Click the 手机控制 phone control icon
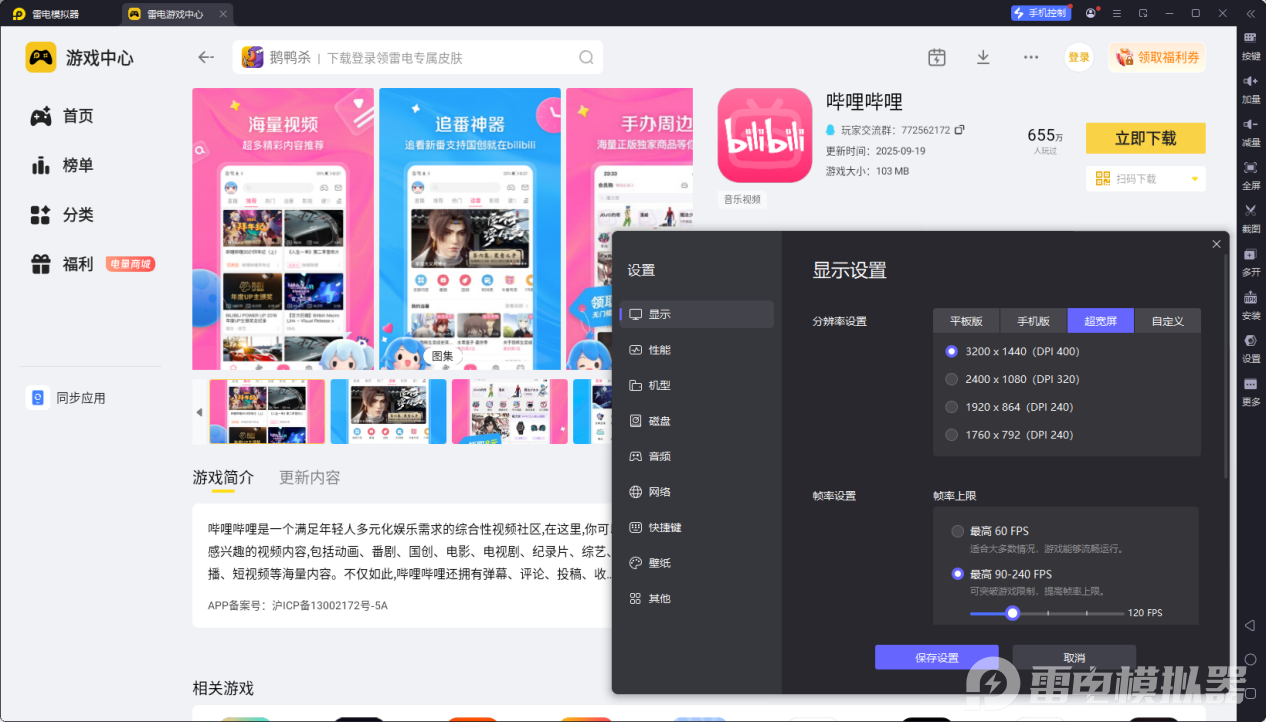 [1041, 13]
